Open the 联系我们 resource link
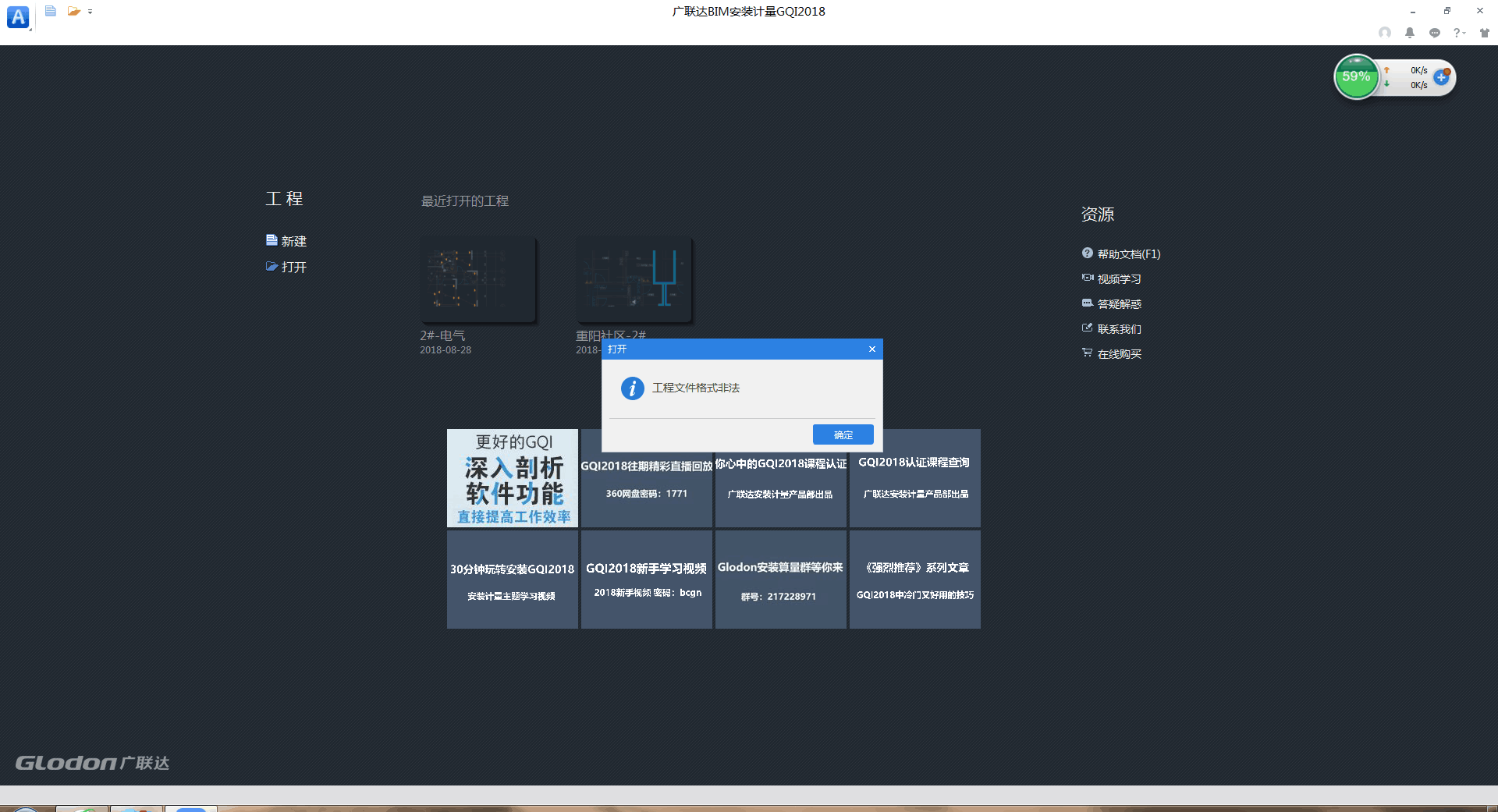The width and height of the screenshot is (1498, 812). (x=1112, y=328)
